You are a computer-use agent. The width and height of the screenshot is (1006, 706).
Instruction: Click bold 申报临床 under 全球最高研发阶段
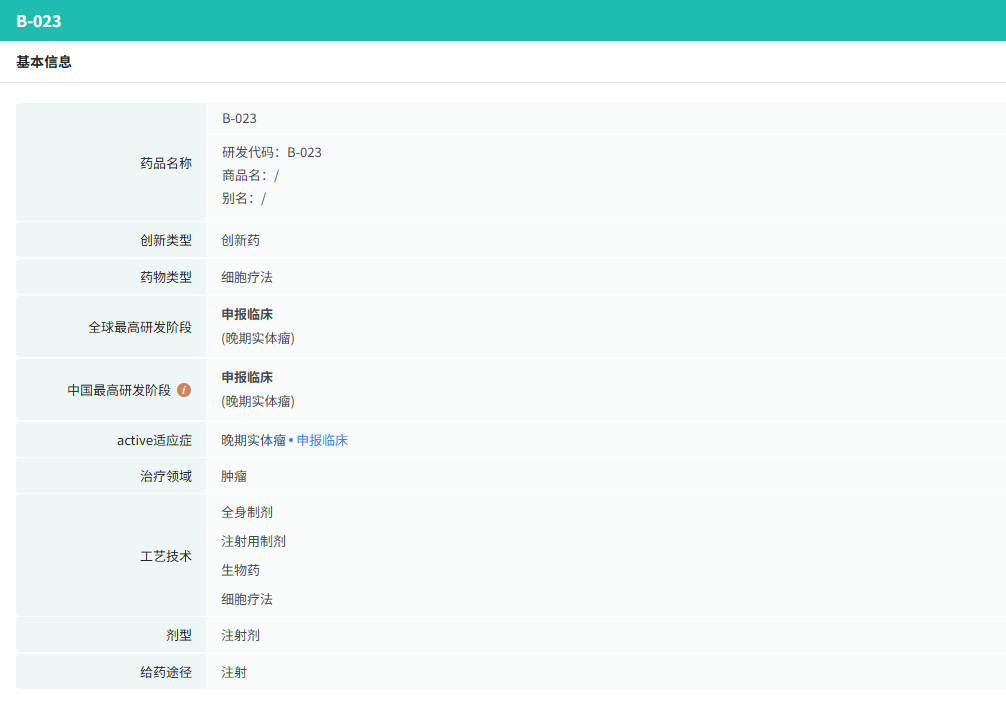tap(247, 315)
